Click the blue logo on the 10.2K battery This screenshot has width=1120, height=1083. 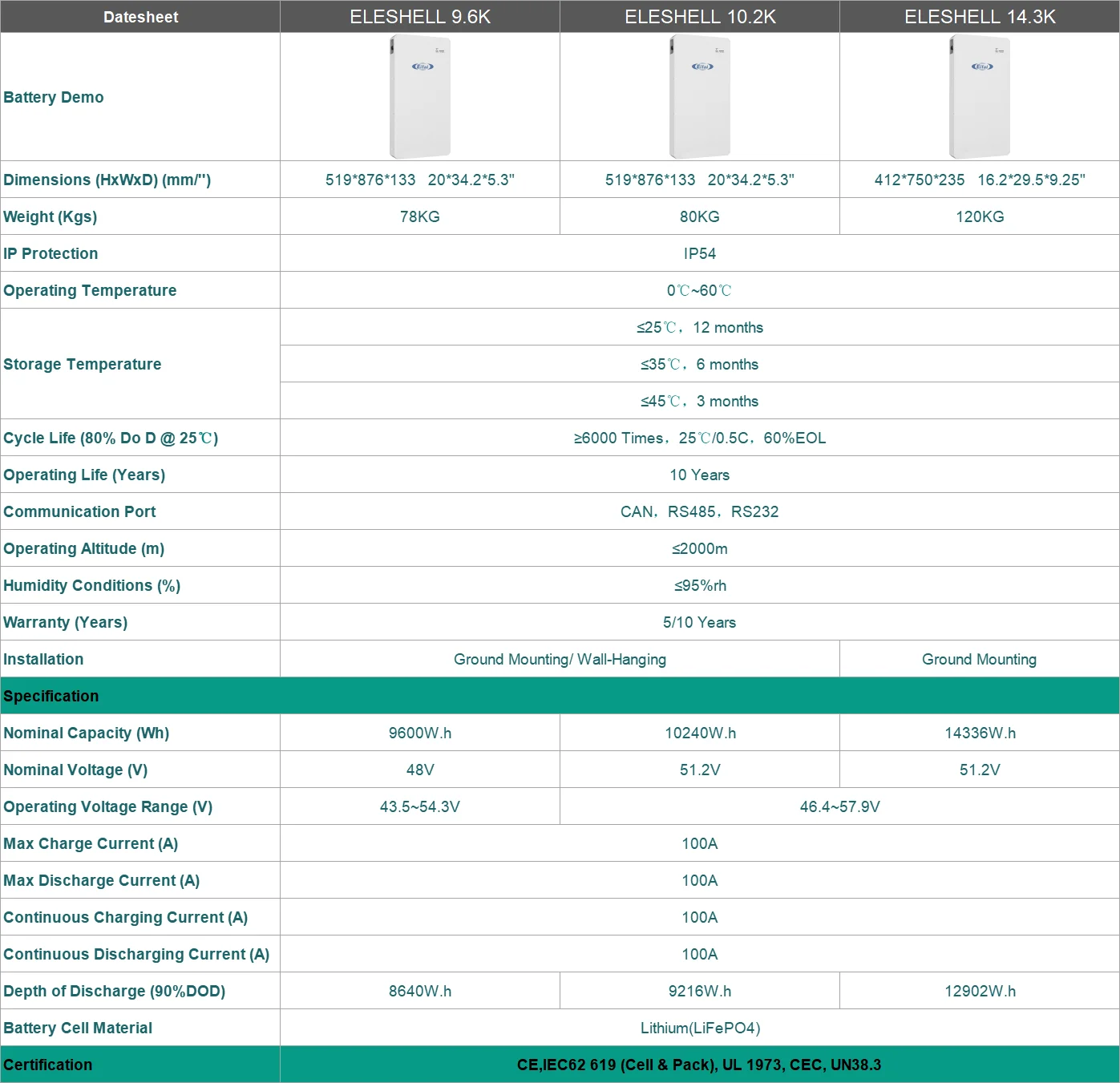[702, 67]
